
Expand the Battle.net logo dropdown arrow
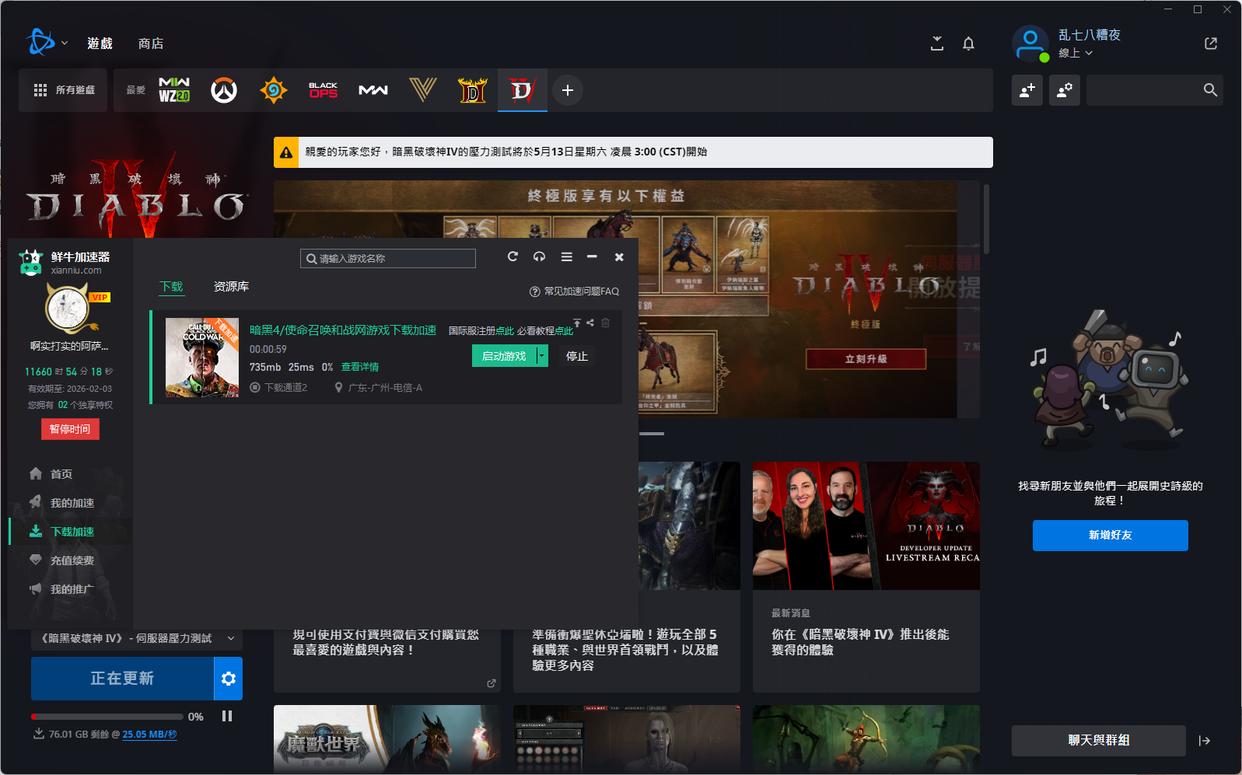click(65, 43)
